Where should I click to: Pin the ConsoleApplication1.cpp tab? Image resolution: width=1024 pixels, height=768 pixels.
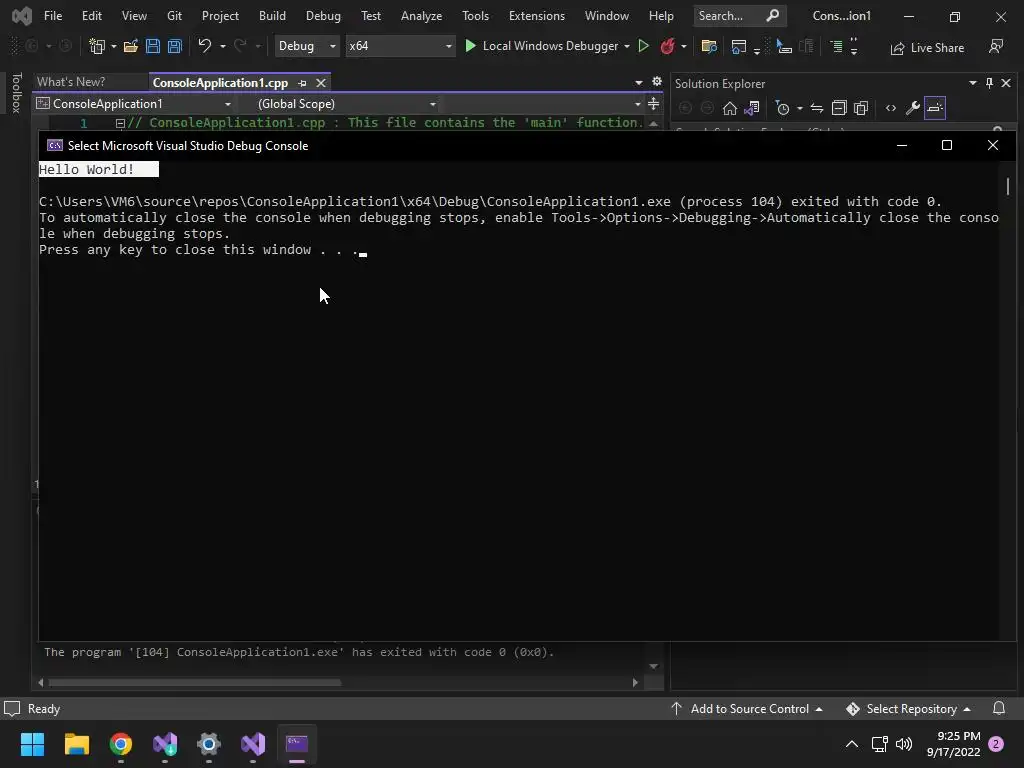pos(302,83)
